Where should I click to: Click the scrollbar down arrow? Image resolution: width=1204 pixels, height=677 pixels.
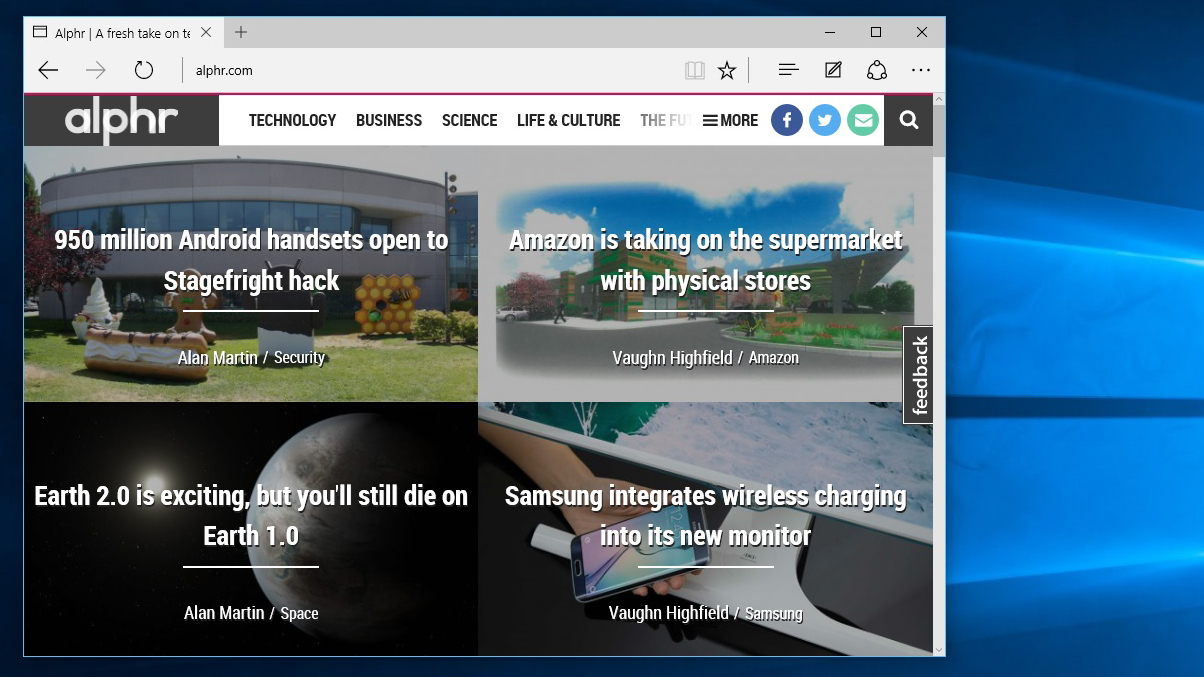pyautogui.click(x=939, y=649)
